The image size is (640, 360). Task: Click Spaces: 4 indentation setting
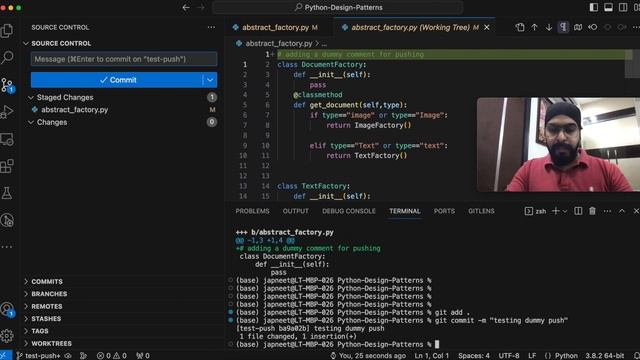(x=473, y=356)
